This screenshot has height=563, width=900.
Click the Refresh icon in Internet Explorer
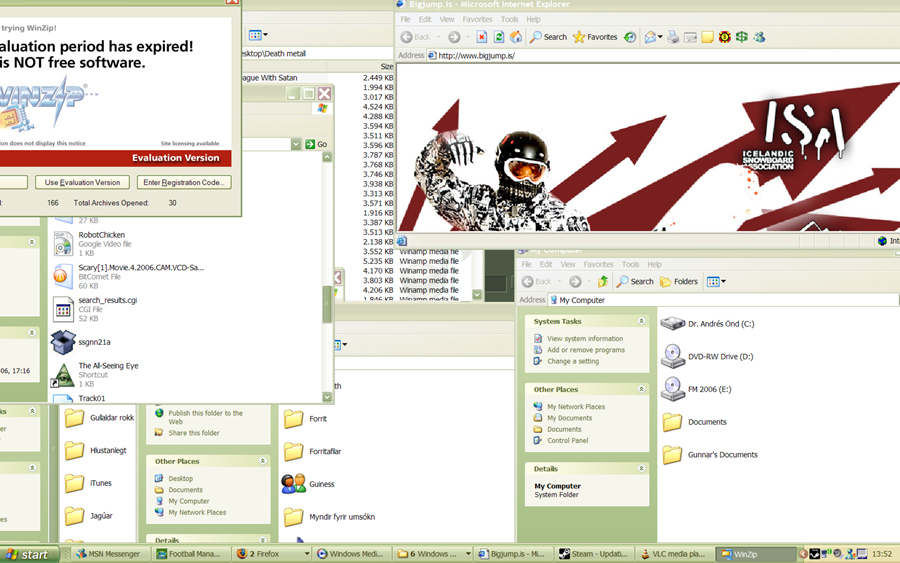tap(499, 37)
